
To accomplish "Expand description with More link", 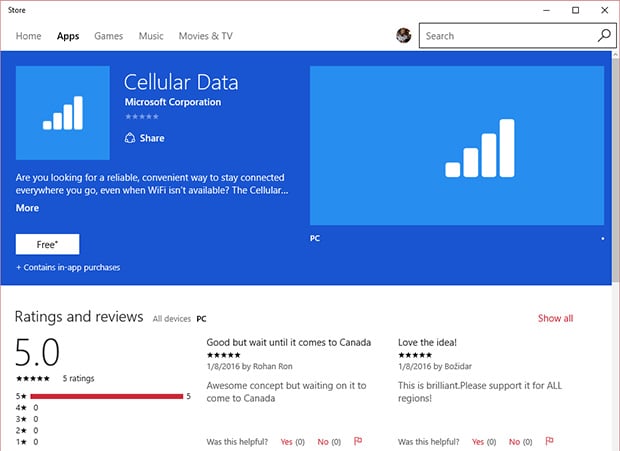I will (27, 208).
